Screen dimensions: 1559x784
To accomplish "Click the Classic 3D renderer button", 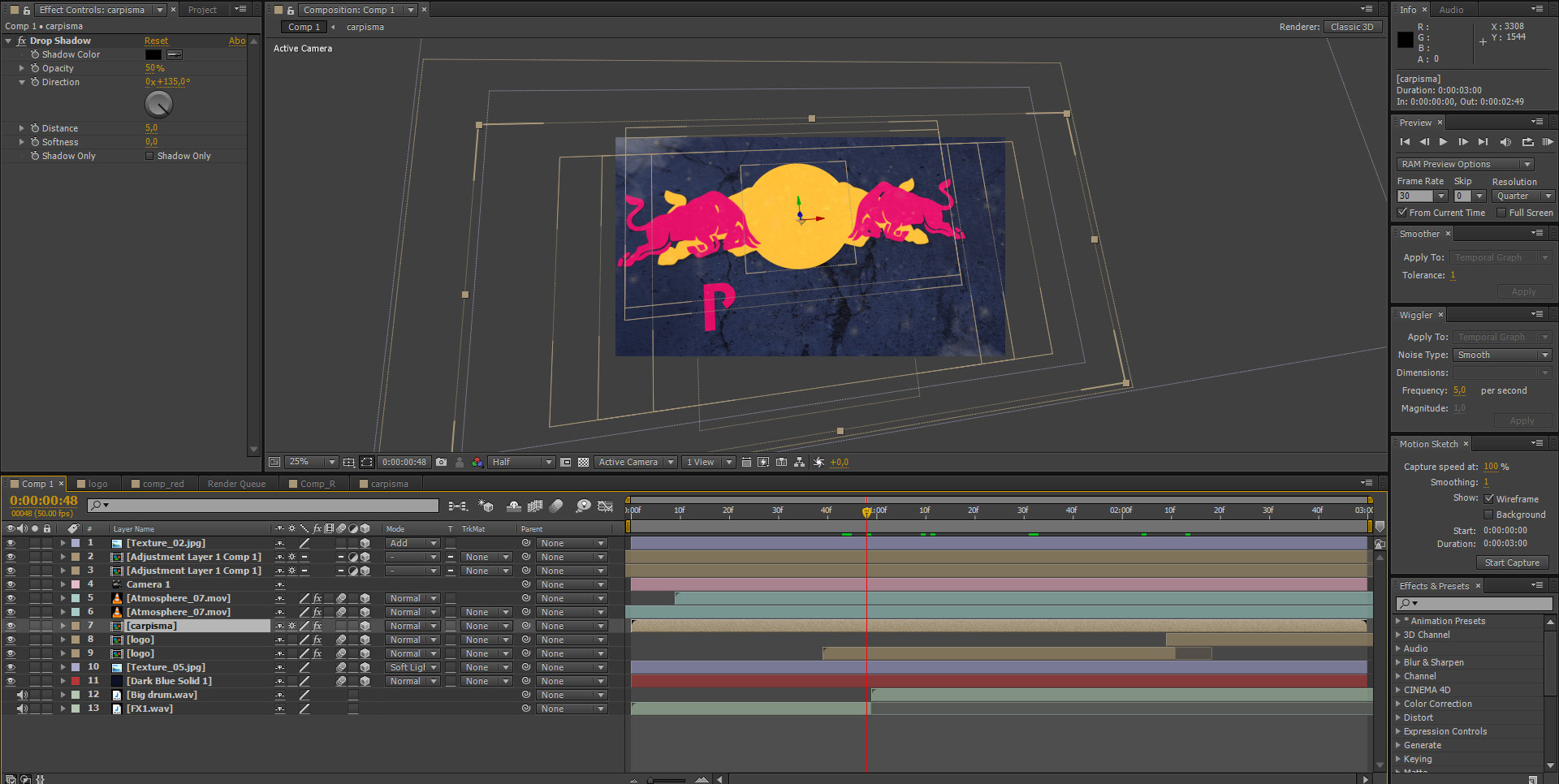I will coord(1352,27).
